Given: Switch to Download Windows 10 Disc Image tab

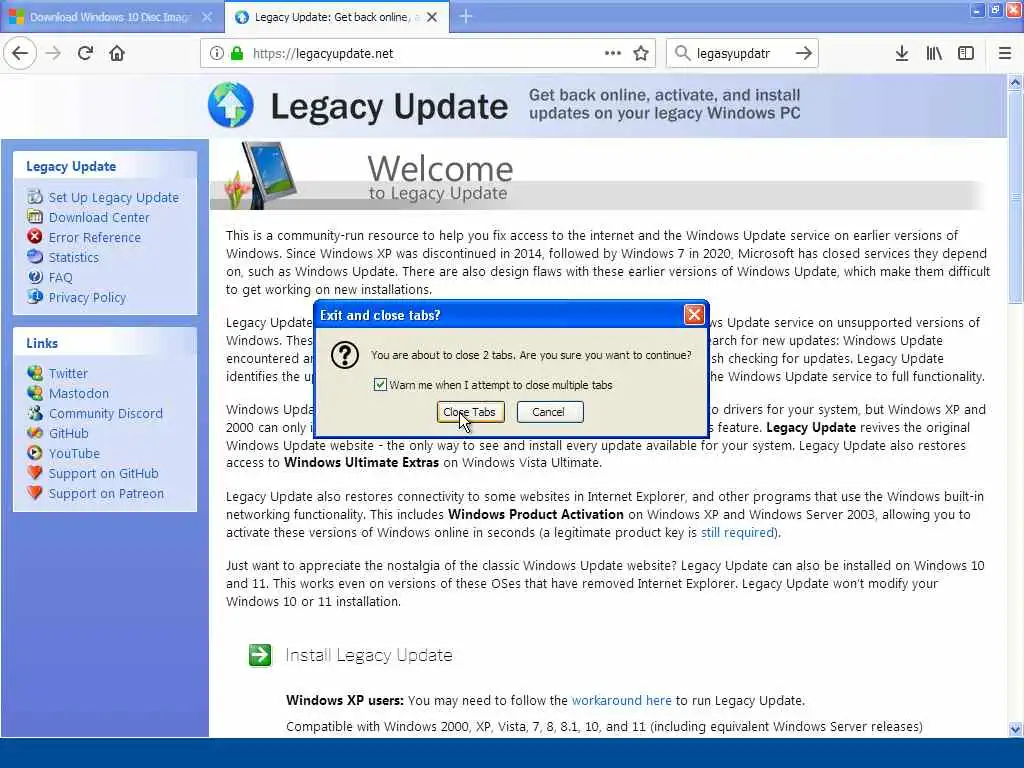Looking at the screenshot, I should click(x=108, y=17).
